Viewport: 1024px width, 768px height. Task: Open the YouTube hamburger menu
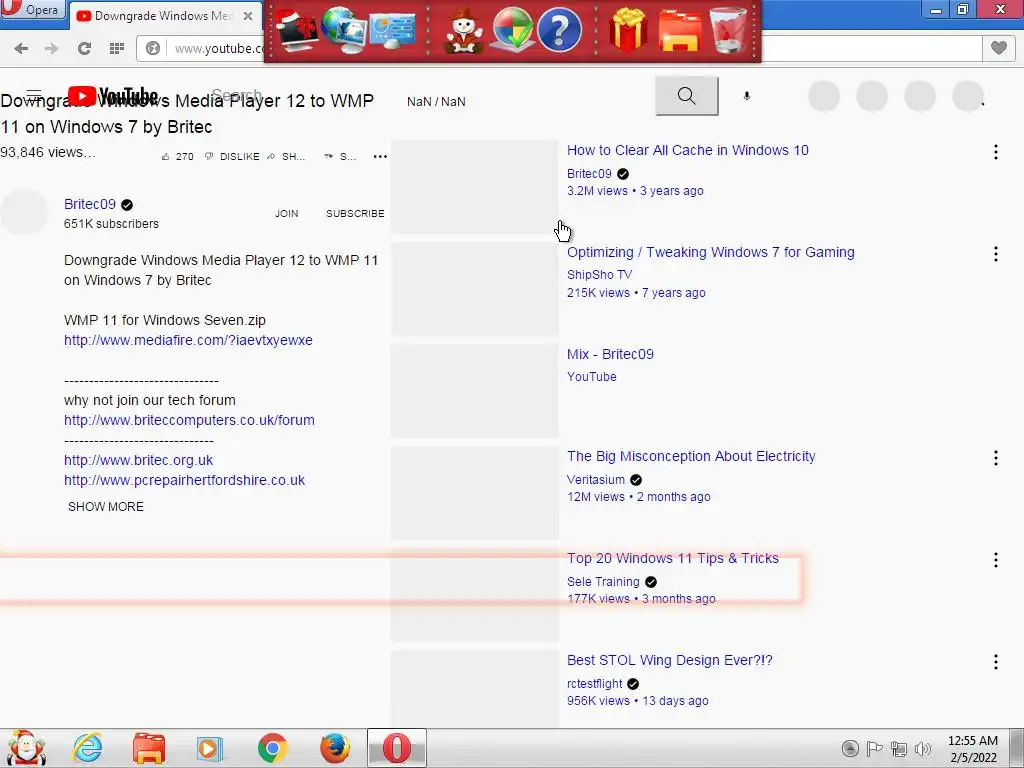coord(34,95)
